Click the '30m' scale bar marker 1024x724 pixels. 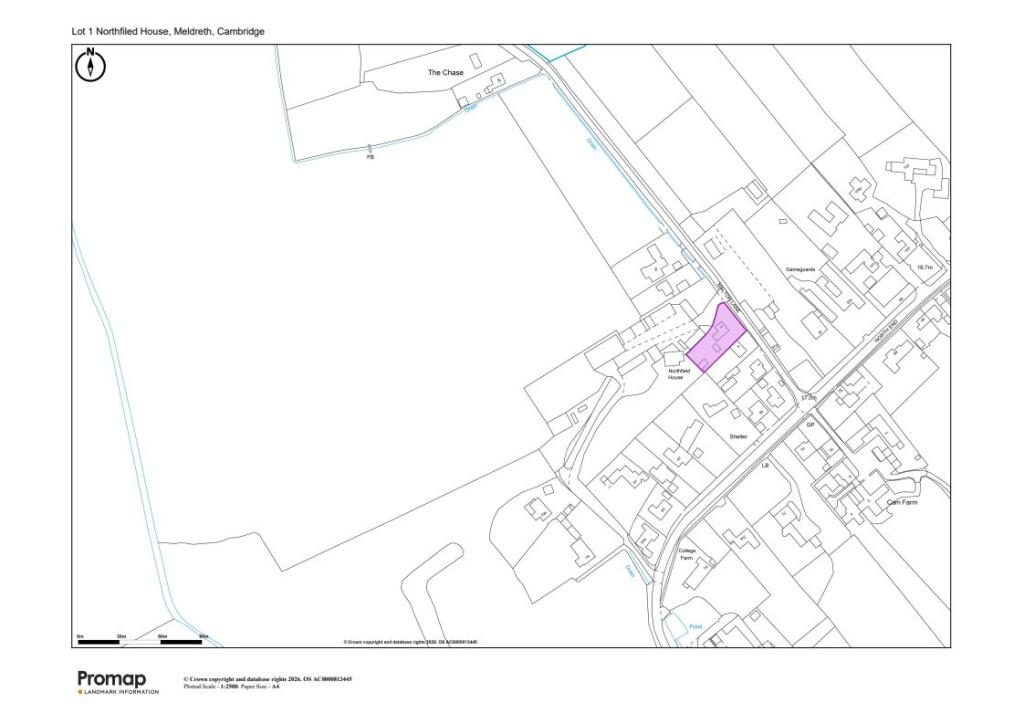(121, 636)
